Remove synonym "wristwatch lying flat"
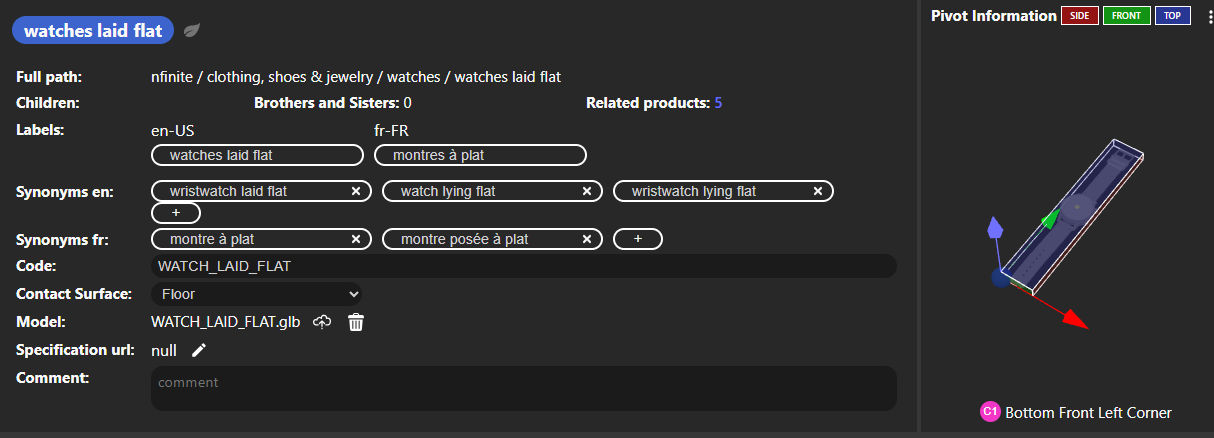 pos(818,191)
